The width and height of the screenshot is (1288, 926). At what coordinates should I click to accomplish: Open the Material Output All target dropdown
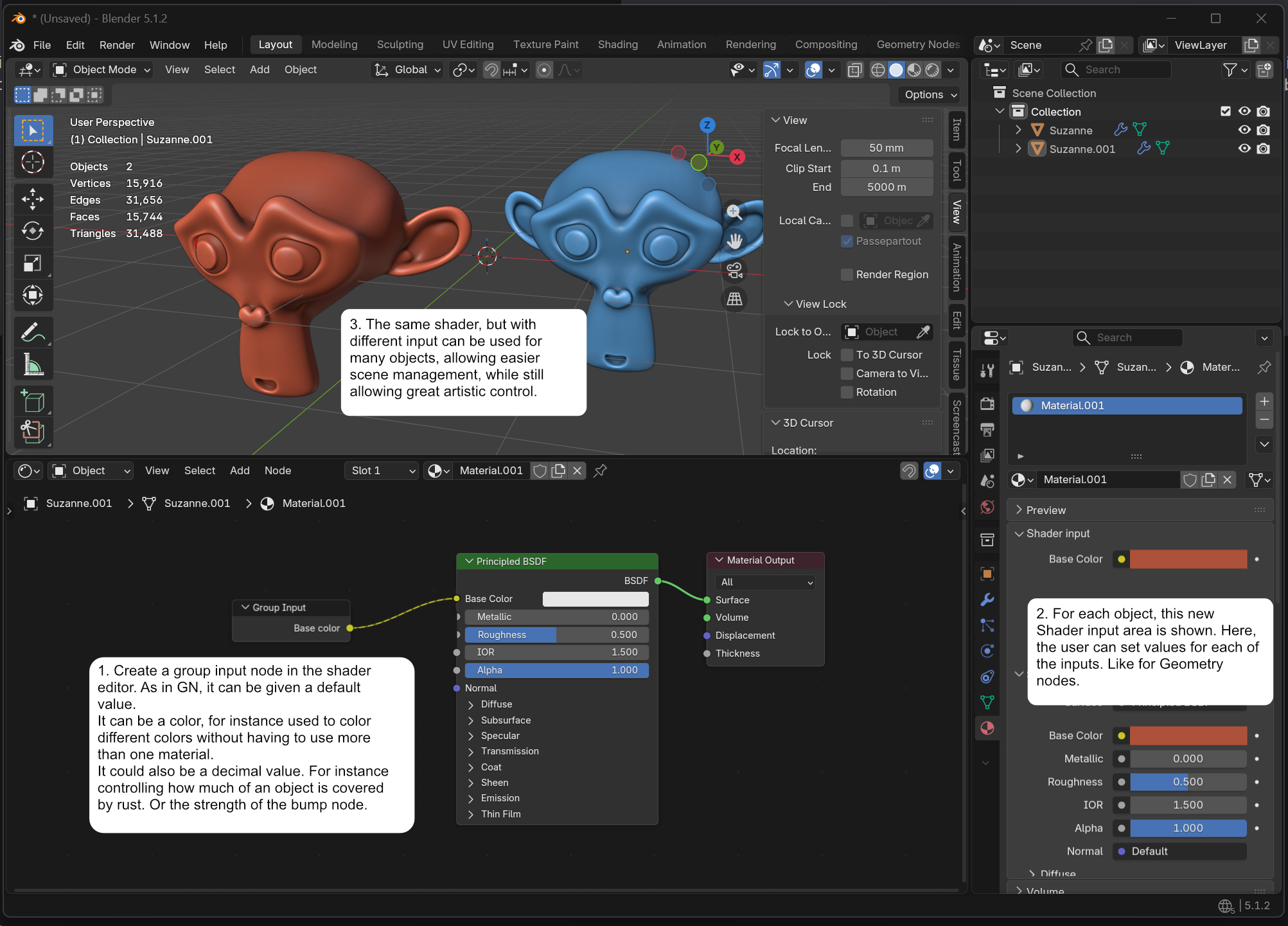(x=765, y=582)
